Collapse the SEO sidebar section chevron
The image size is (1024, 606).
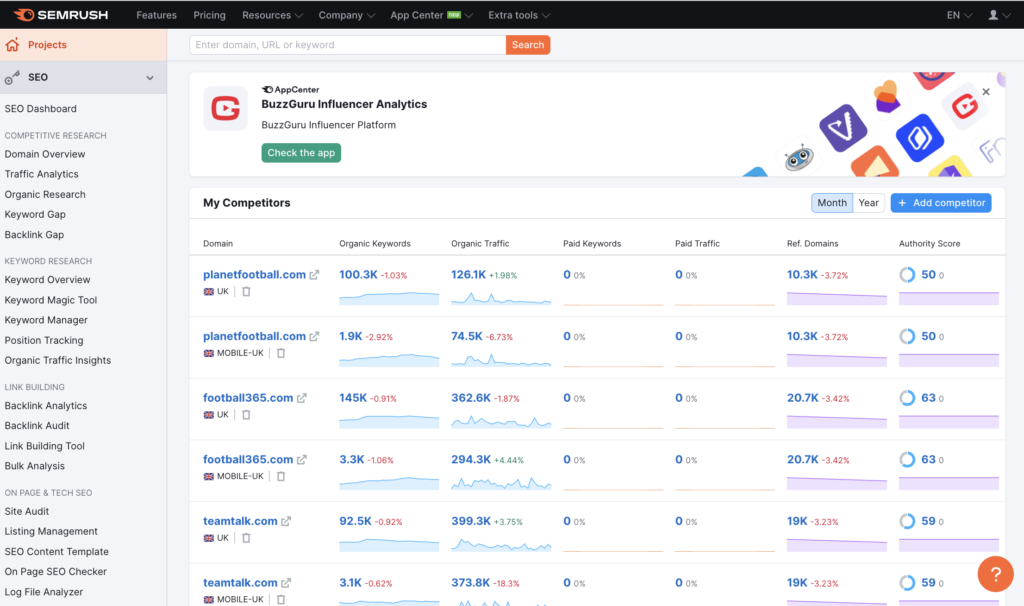click(x=150, y=78)
